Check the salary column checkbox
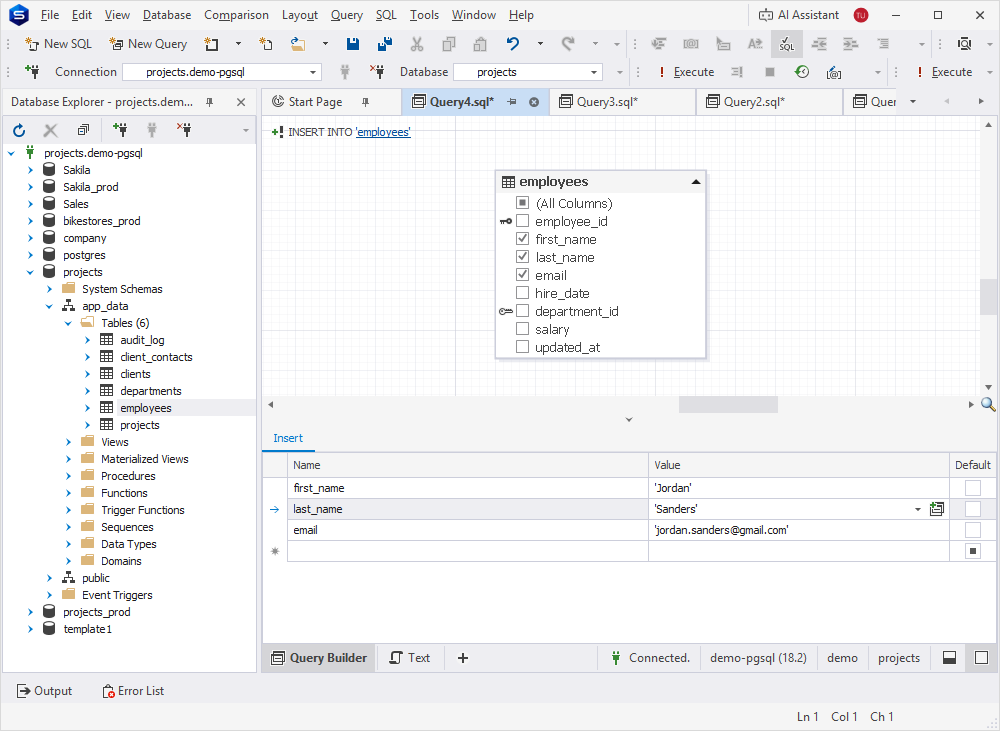The image size is (1000, 731). click(x=522, y=329)
